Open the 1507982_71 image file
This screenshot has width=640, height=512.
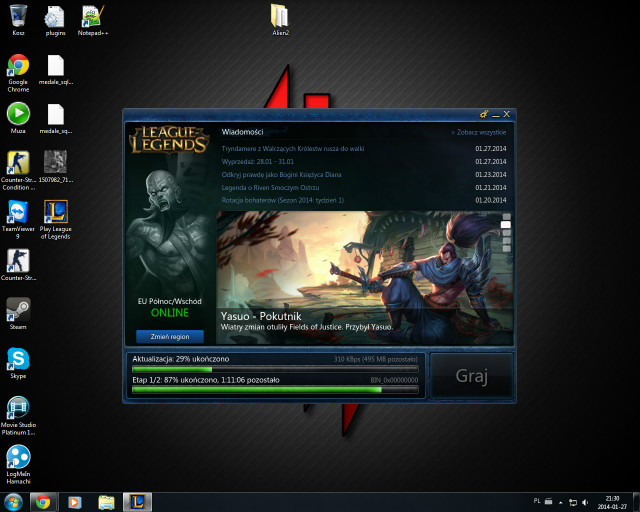click(x=56, y=166)
